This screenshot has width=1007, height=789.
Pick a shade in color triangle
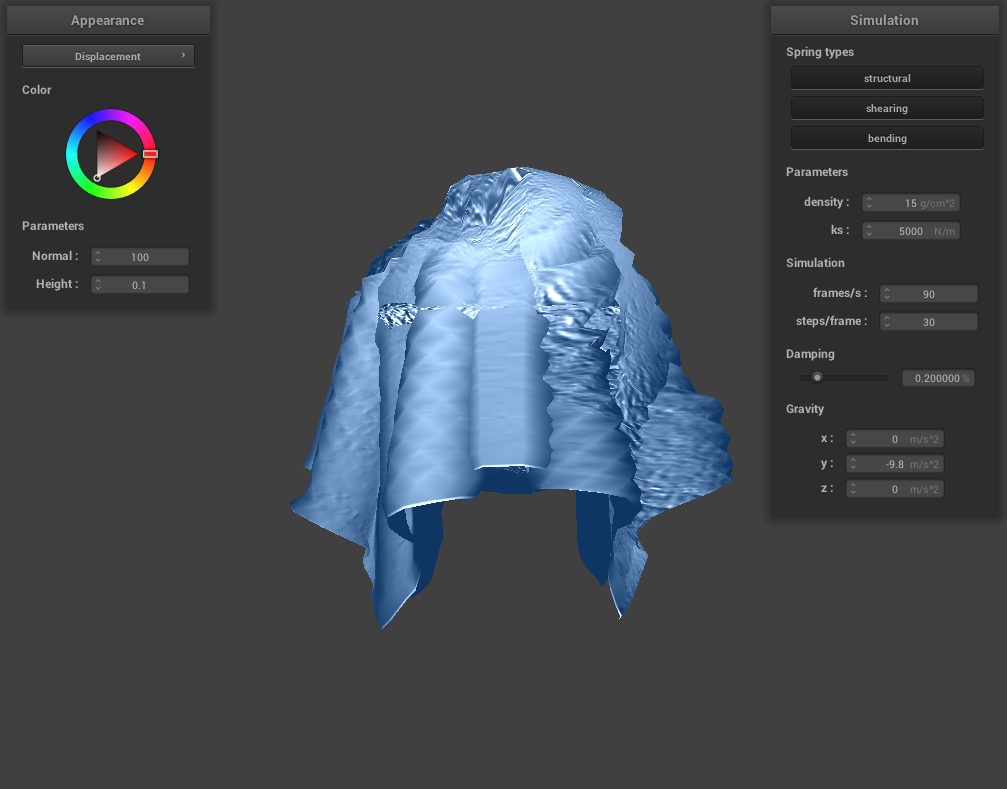coord(114,154)
